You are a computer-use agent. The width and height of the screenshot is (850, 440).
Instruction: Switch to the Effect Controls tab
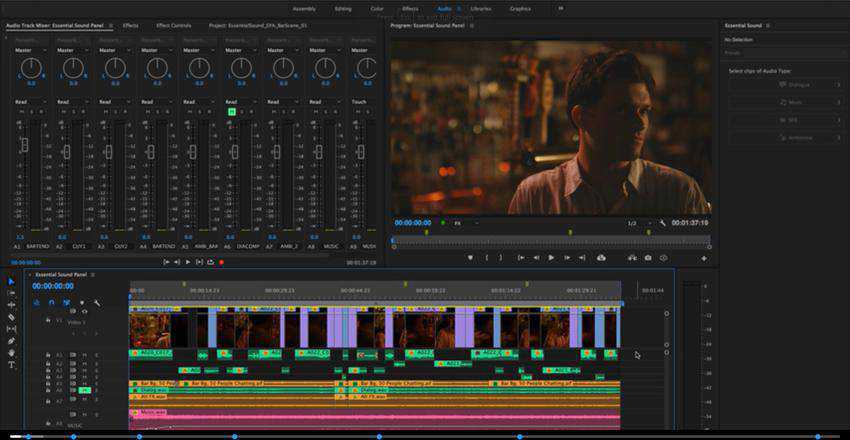coord(173,24)
